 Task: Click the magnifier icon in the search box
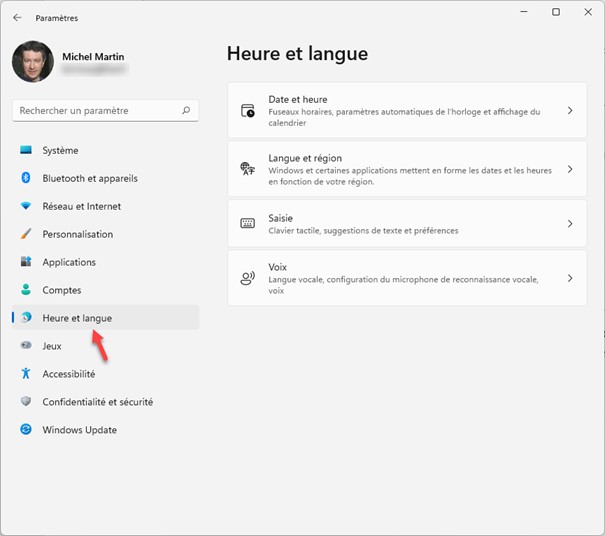[x=186, y=111]
